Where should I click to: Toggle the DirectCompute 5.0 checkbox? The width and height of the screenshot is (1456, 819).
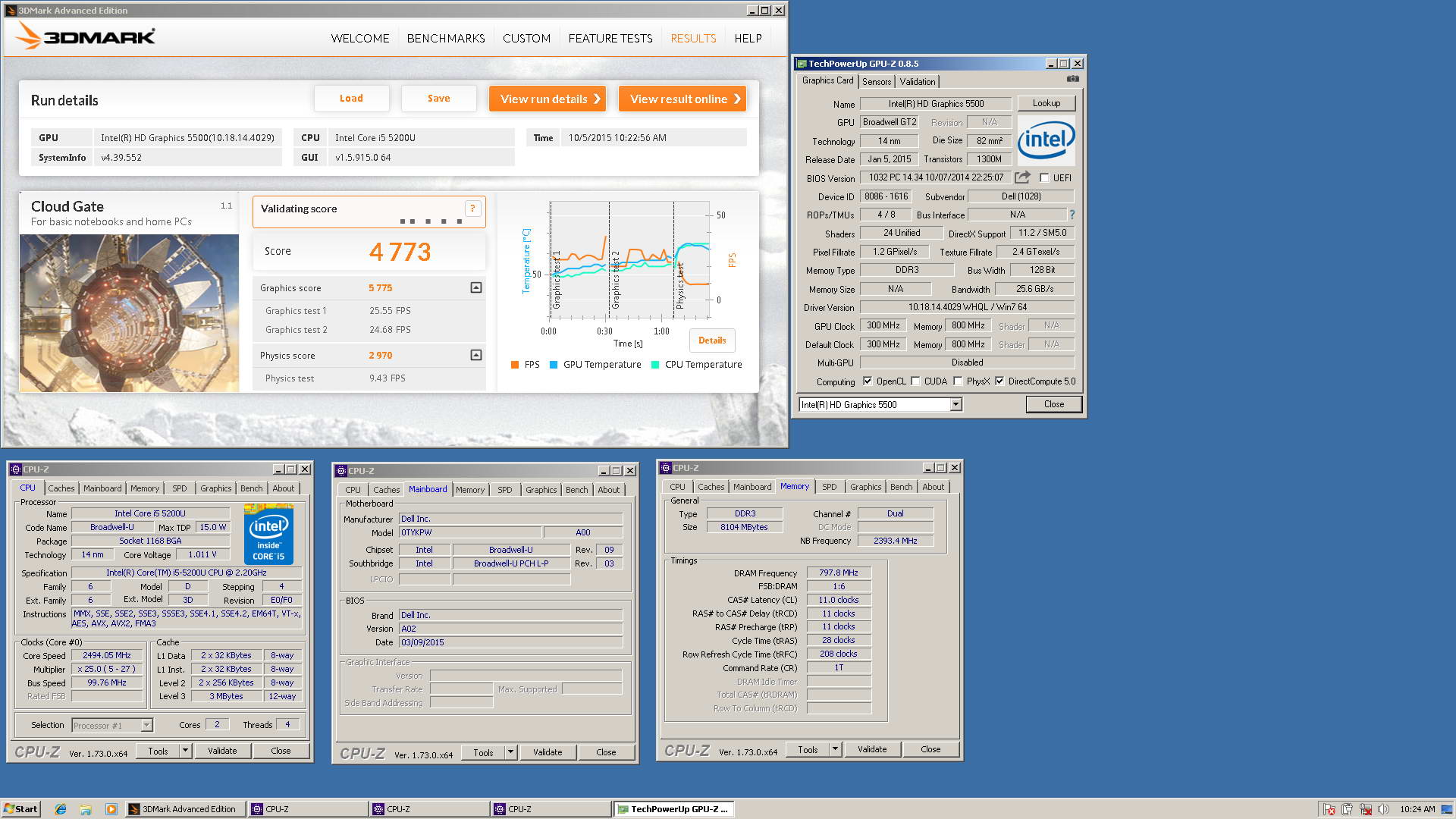[x=999, y=381]
